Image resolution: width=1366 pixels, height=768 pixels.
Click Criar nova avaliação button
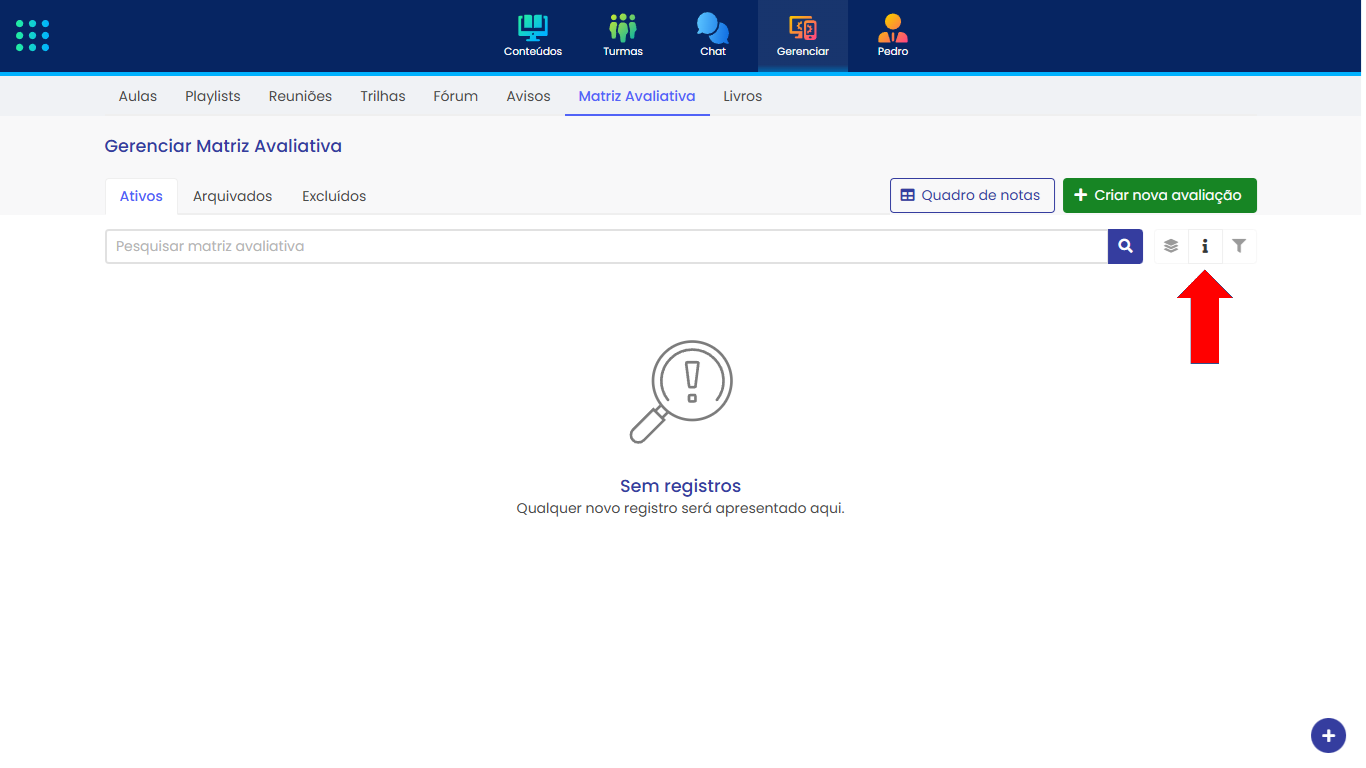tap(1160, 195)
